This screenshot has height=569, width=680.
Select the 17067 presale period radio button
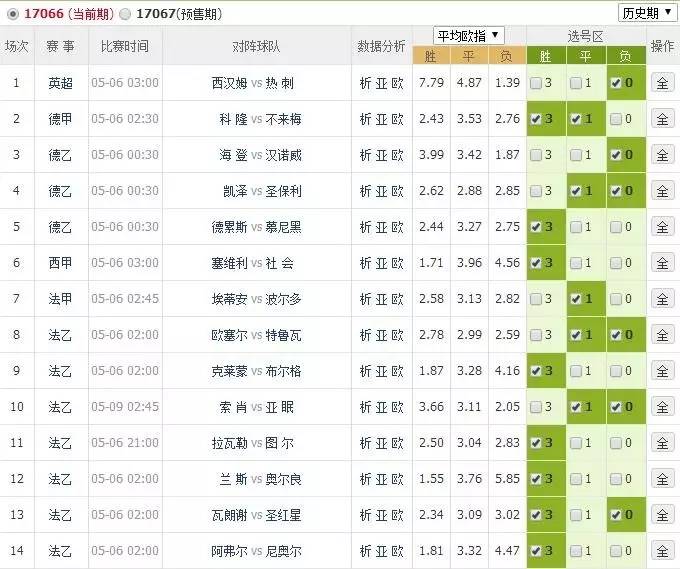(125, 14)
